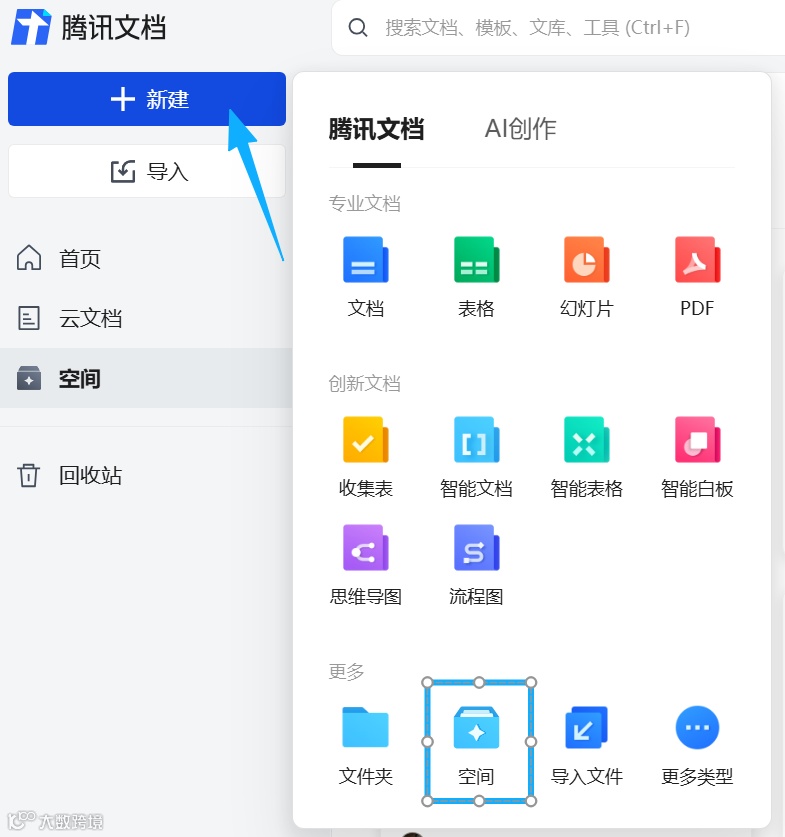Open 云文档 in the sidebar
This screenshot has width=785, height=837.
pos(90,318)
